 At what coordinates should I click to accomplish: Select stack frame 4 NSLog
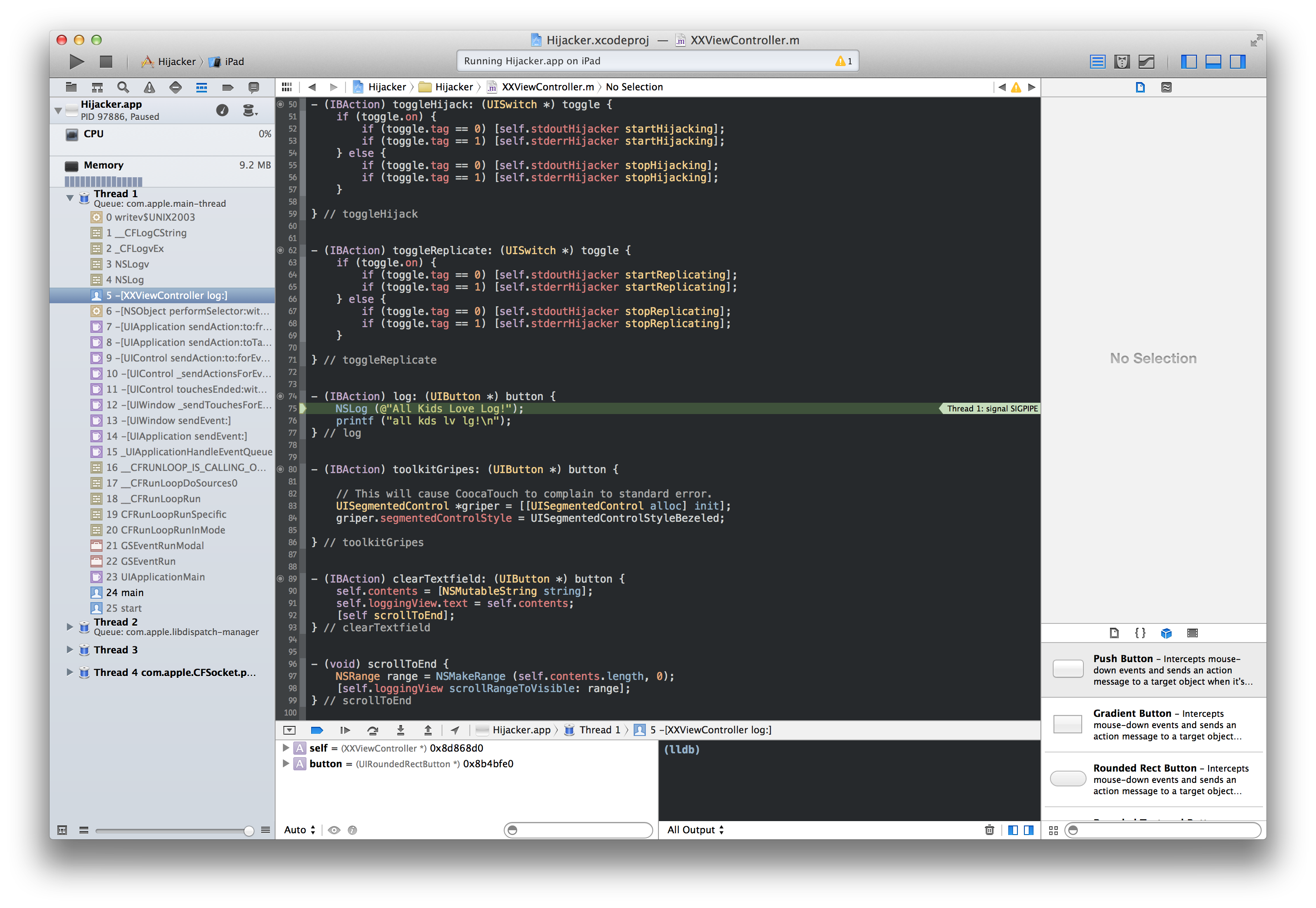click(162, 279)
